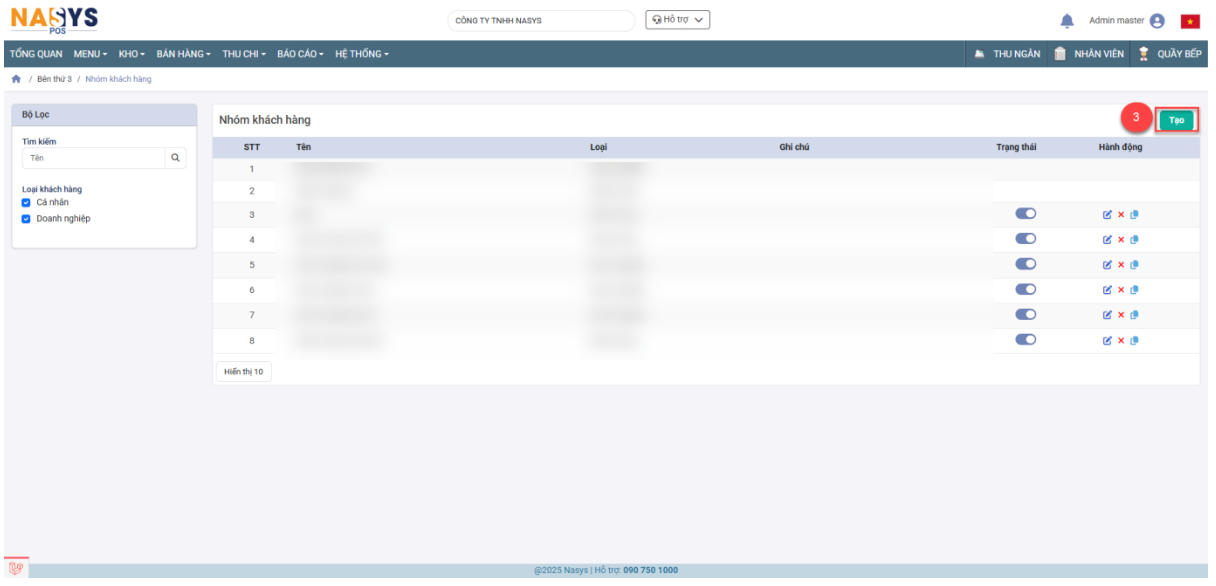Click the green Tạo create button

click(1176, 120)
